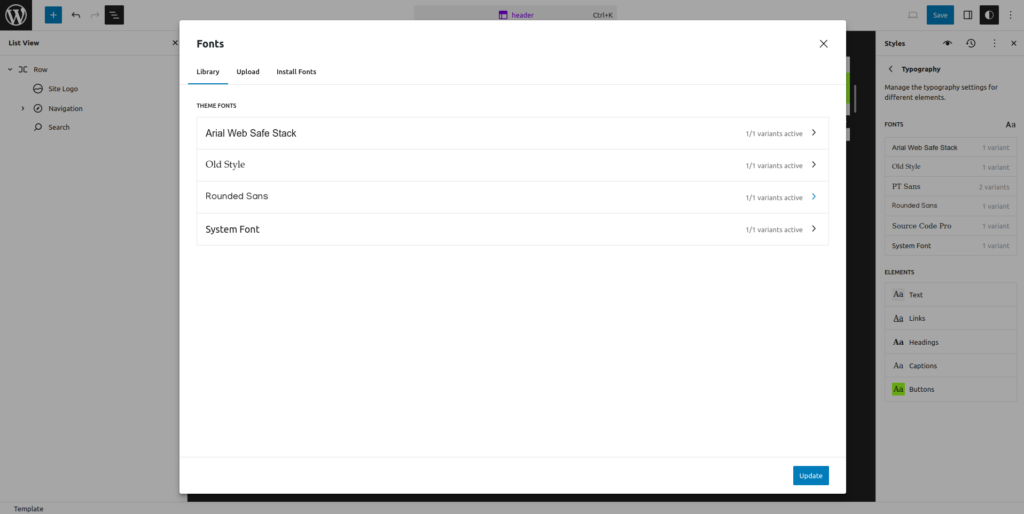
Task: Click the Update button
Action: (x=810, y=475)
